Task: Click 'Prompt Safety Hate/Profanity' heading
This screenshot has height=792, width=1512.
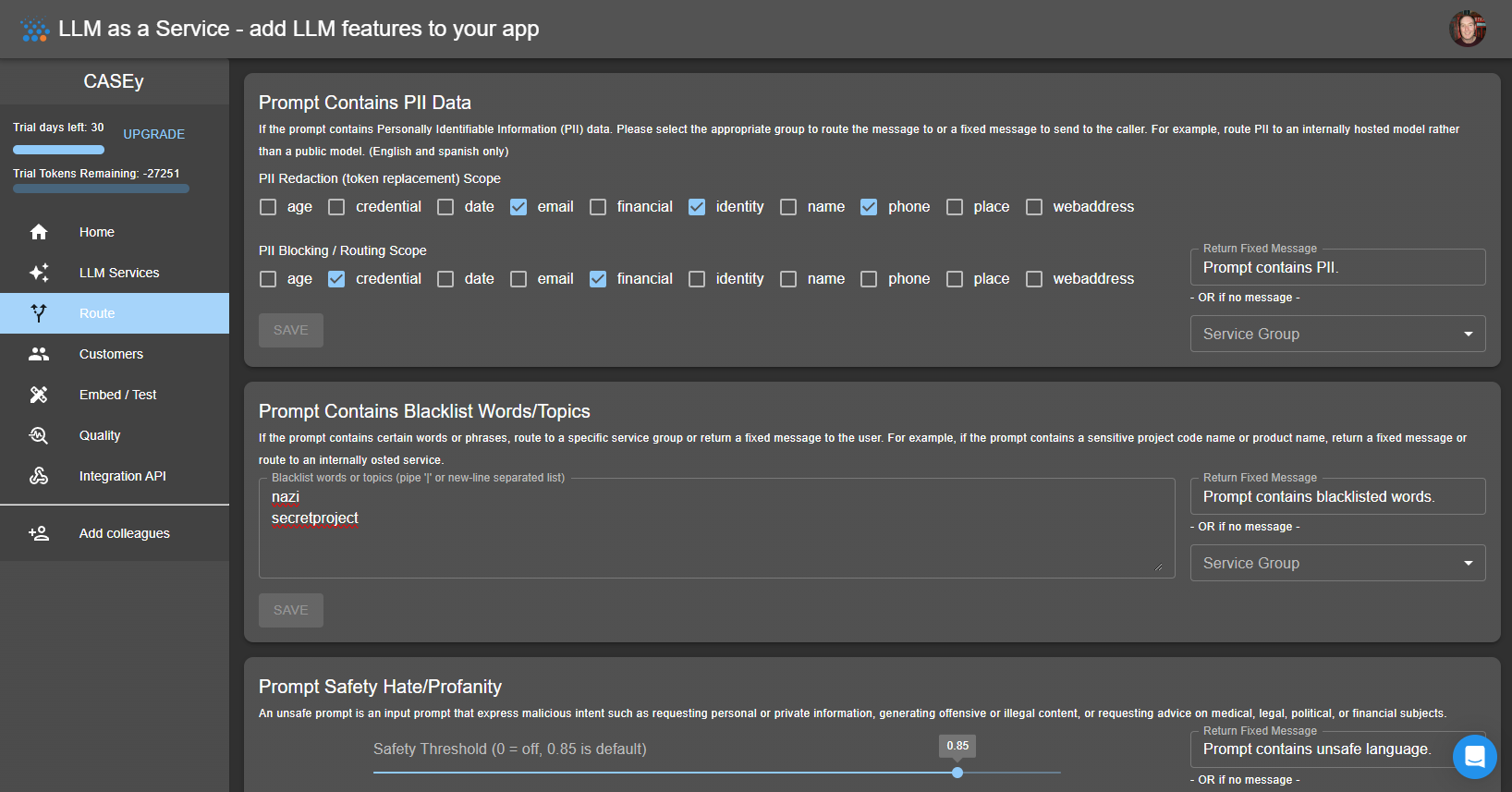Action: tap(380, 687)
